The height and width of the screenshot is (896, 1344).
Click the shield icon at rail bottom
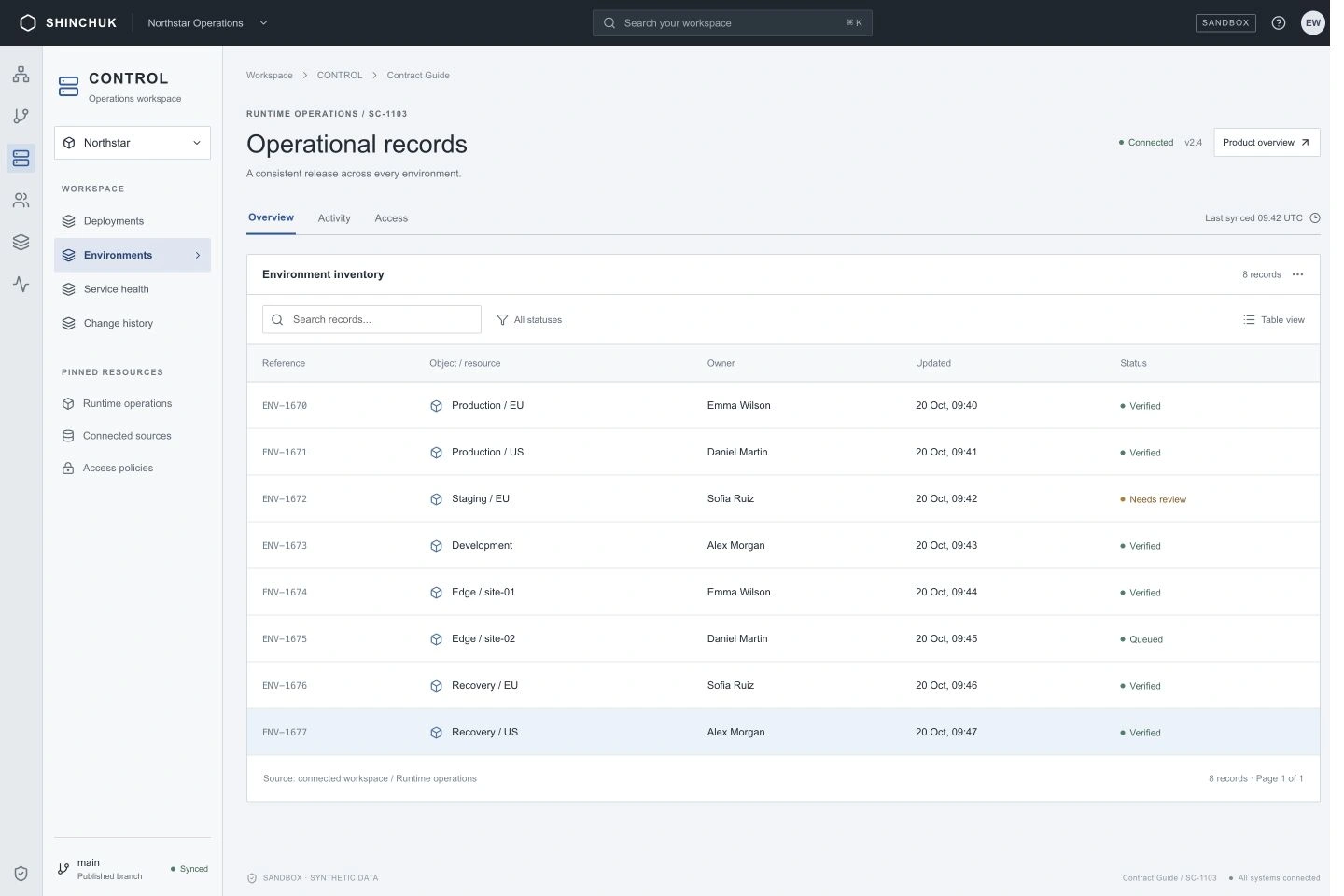(x=21, y=874)
